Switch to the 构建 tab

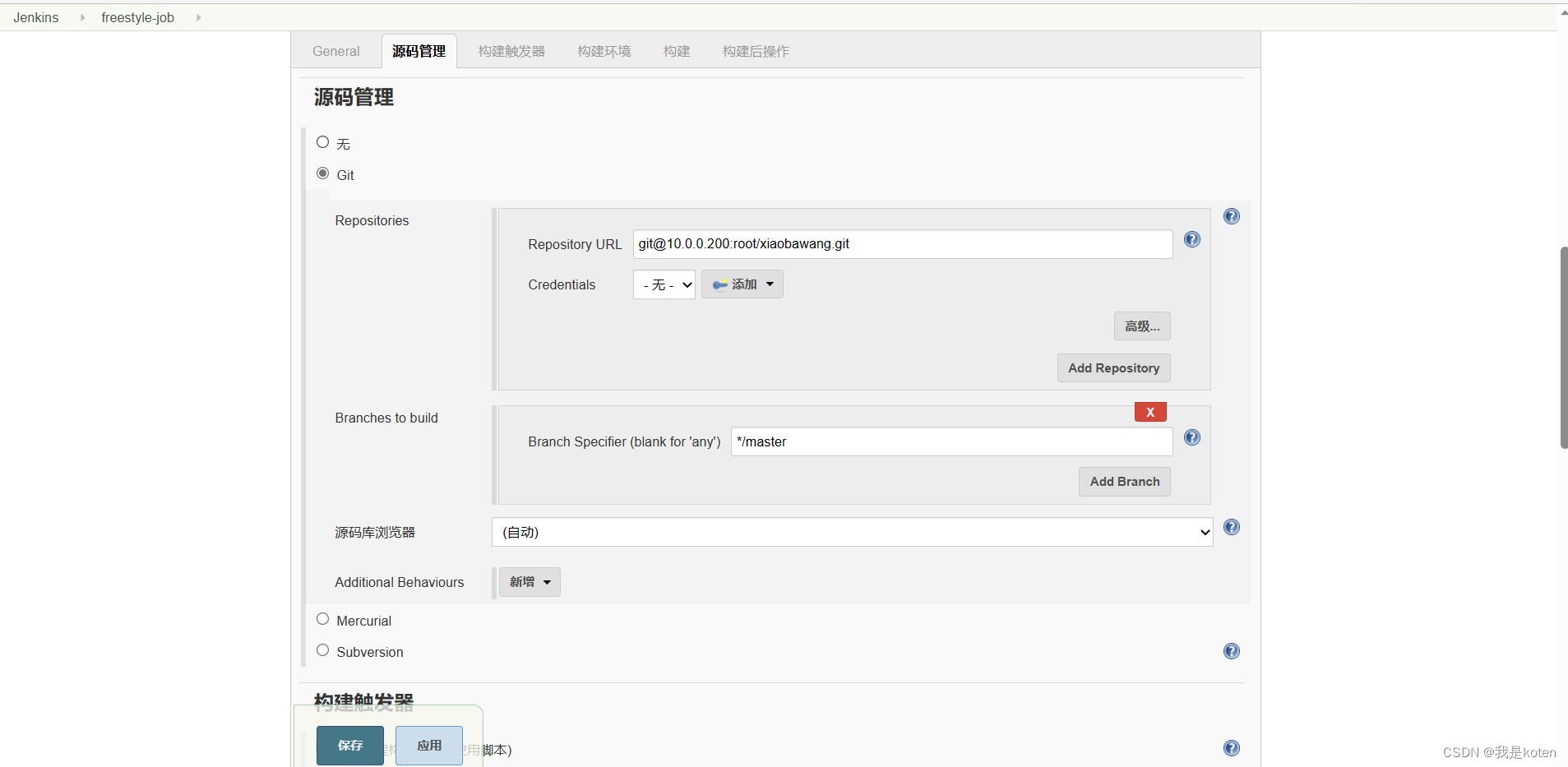pyautogui.click(x=677, y=51)
